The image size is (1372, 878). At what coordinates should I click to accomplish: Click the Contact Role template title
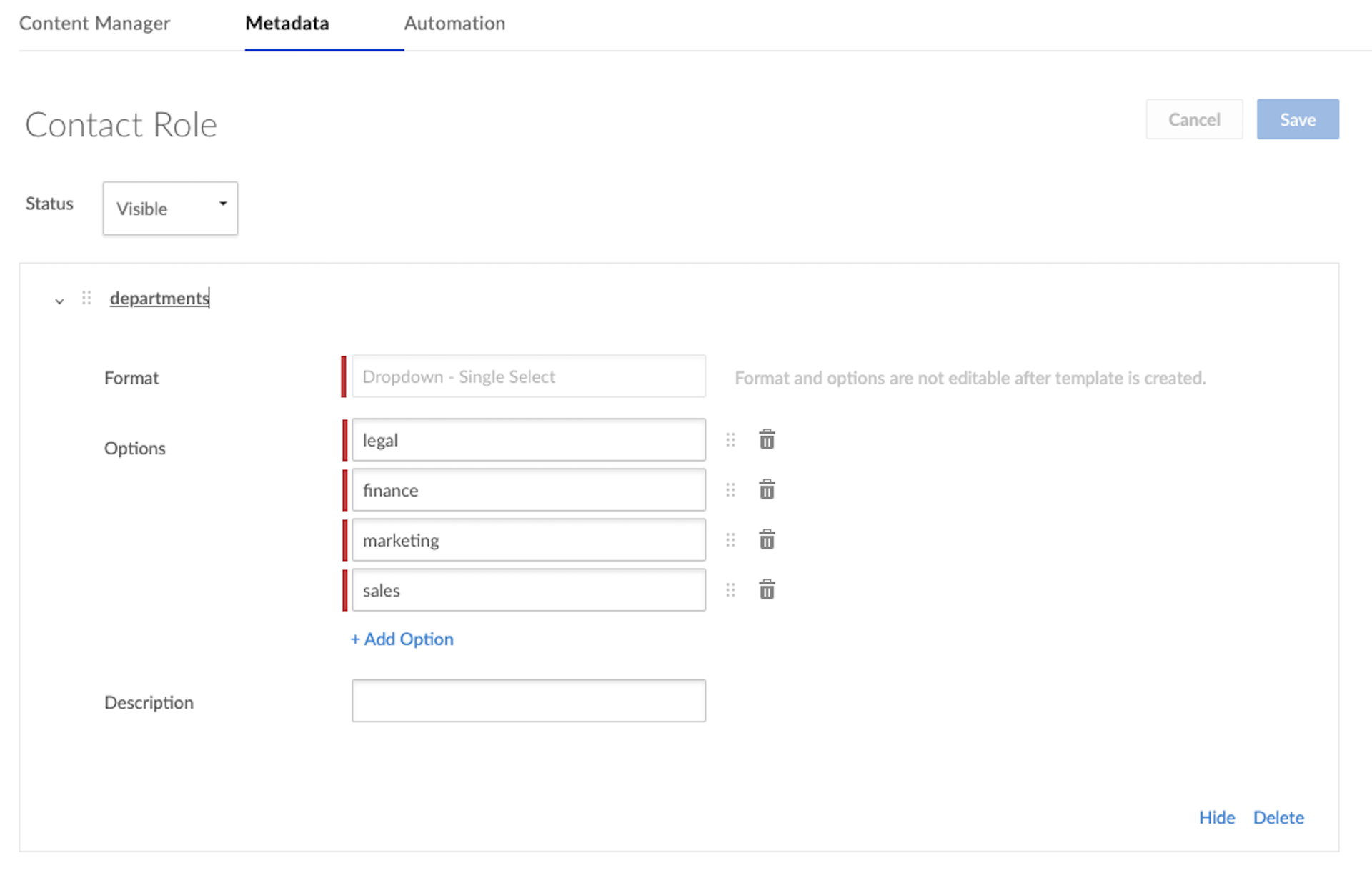tap(121, 125)
